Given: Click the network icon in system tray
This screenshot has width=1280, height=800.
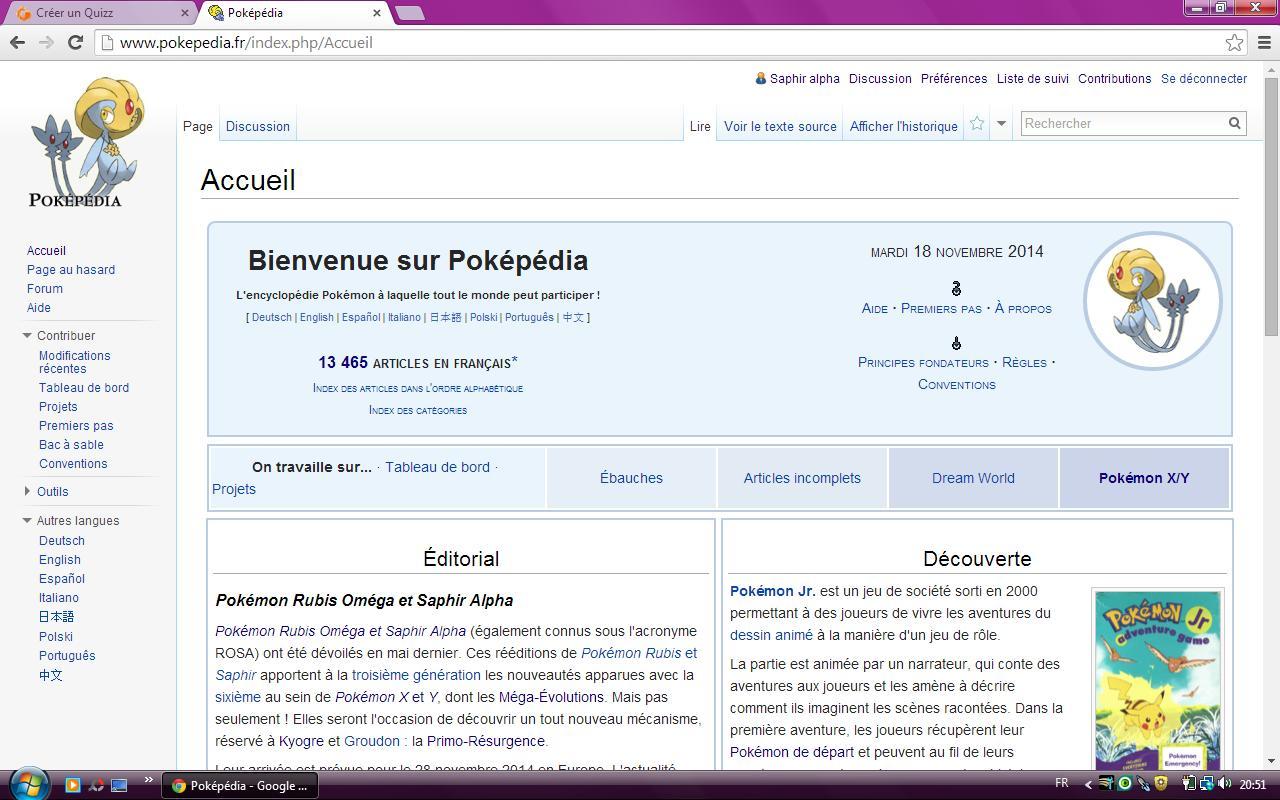Looking at the screenshot, I should [1206, 784].
